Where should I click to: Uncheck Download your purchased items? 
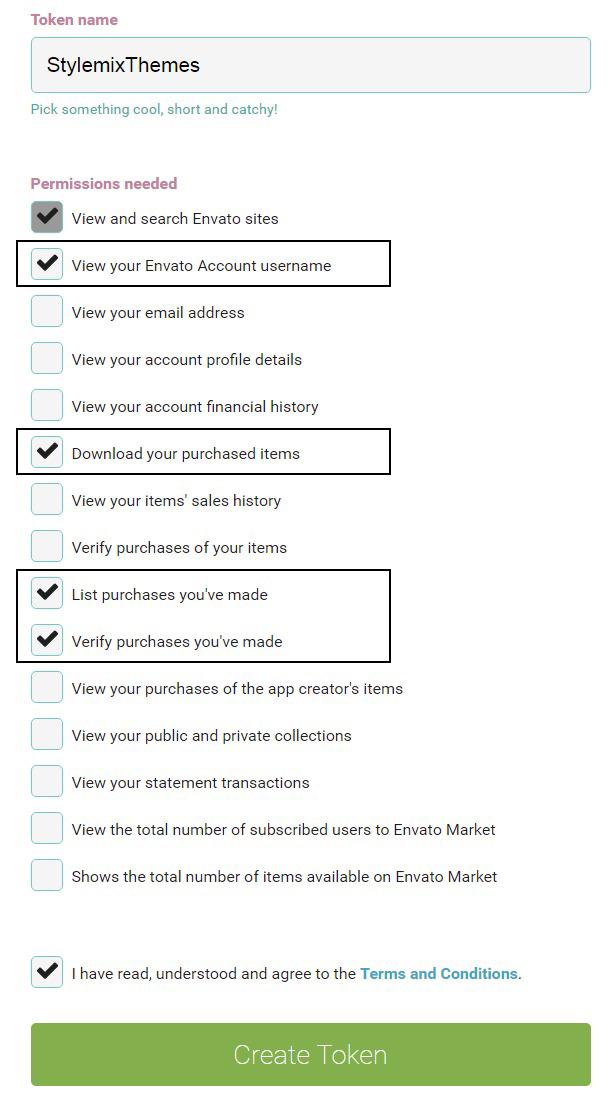47,452
